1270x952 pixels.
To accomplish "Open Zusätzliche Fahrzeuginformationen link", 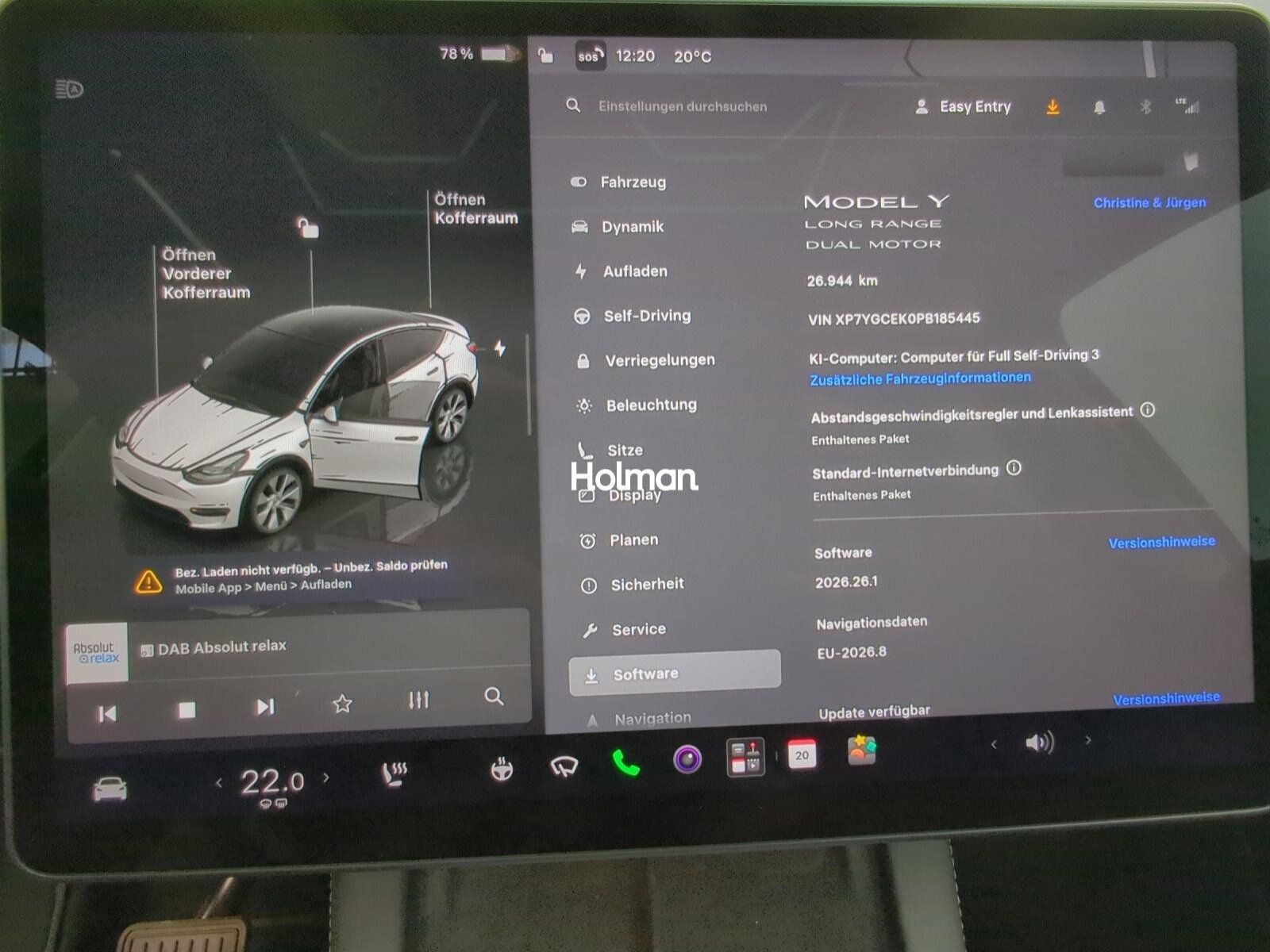I will (x=921, y=378).
